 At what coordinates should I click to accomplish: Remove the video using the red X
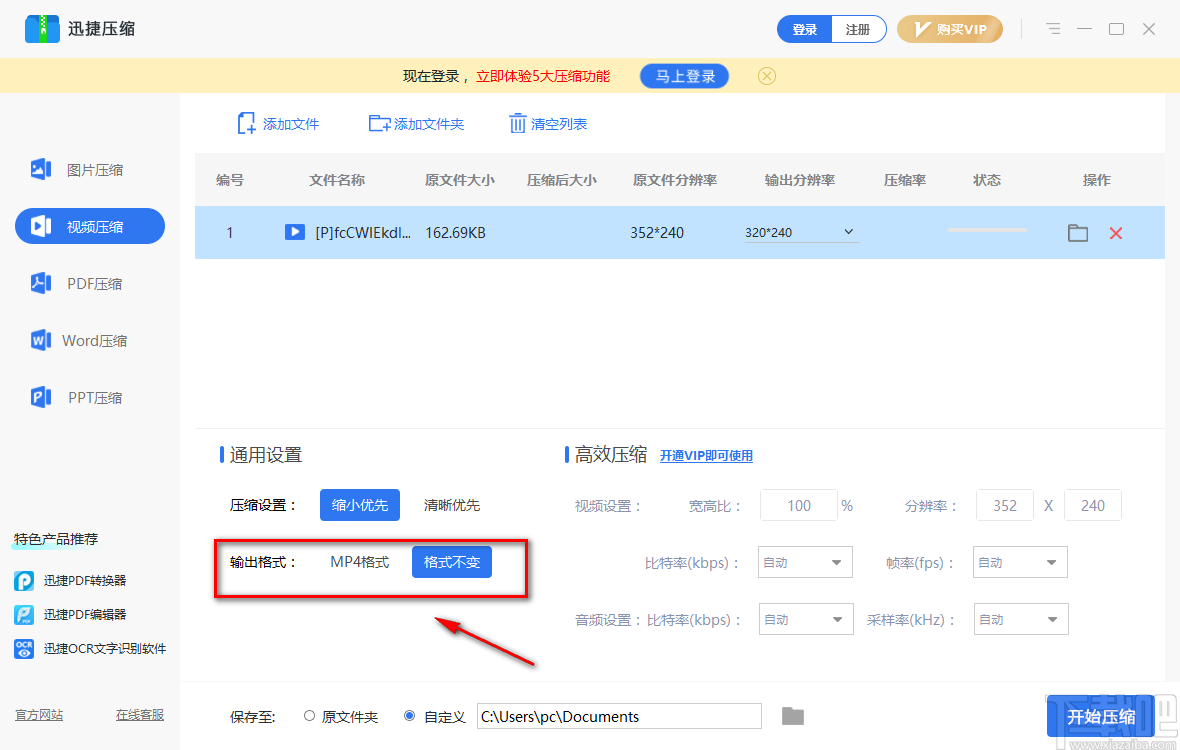coord(1115,232)
